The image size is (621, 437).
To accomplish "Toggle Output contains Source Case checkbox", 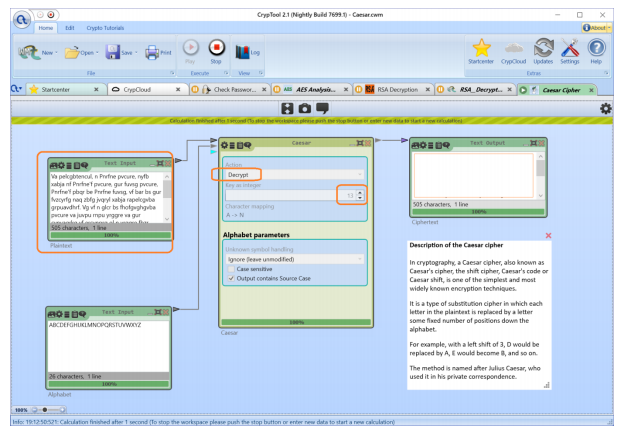I will coord(231,279).
